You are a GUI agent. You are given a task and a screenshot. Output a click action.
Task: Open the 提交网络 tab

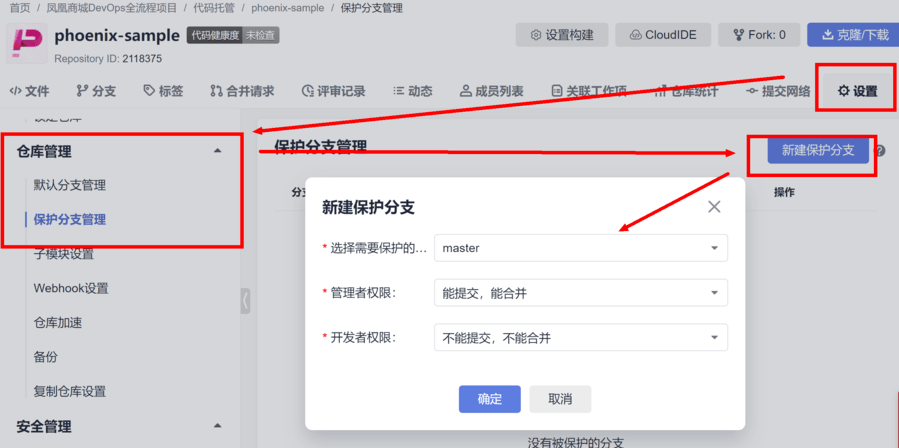click(x=778, y=91)
